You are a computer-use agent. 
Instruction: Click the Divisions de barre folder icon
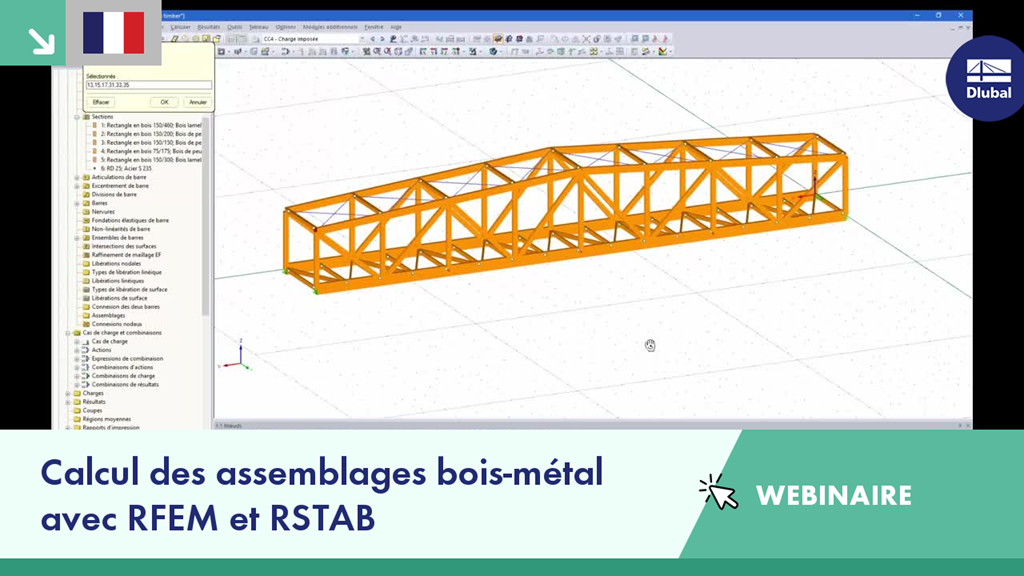click(86, 195)
